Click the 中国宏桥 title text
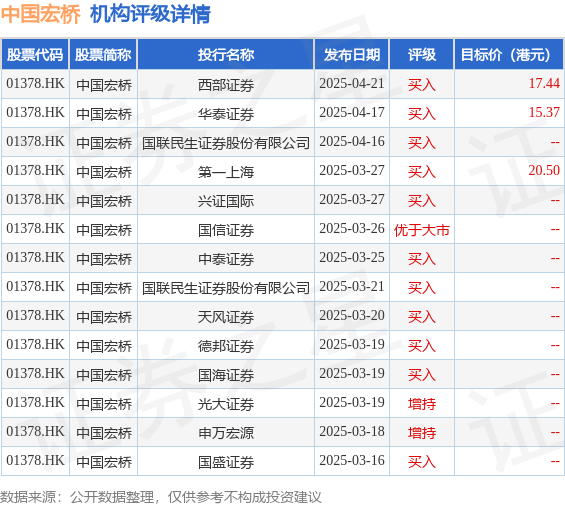 tap(41, 14)
